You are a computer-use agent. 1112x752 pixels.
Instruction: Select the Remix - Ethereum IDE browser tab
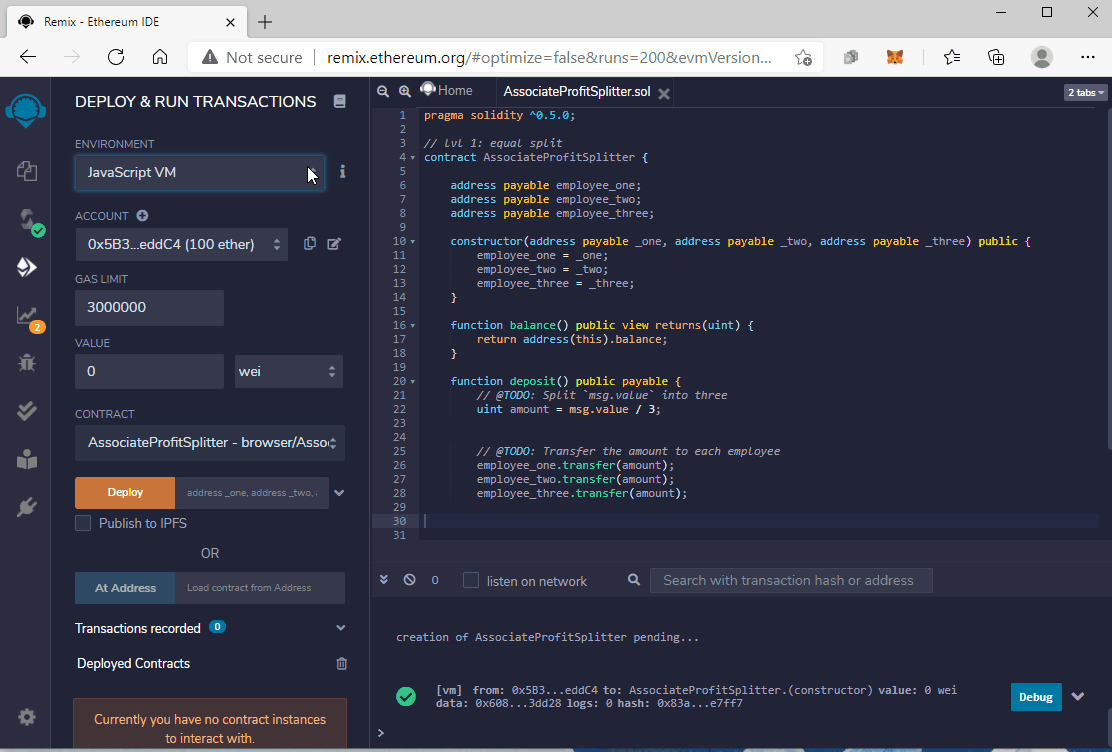(128, 22)
